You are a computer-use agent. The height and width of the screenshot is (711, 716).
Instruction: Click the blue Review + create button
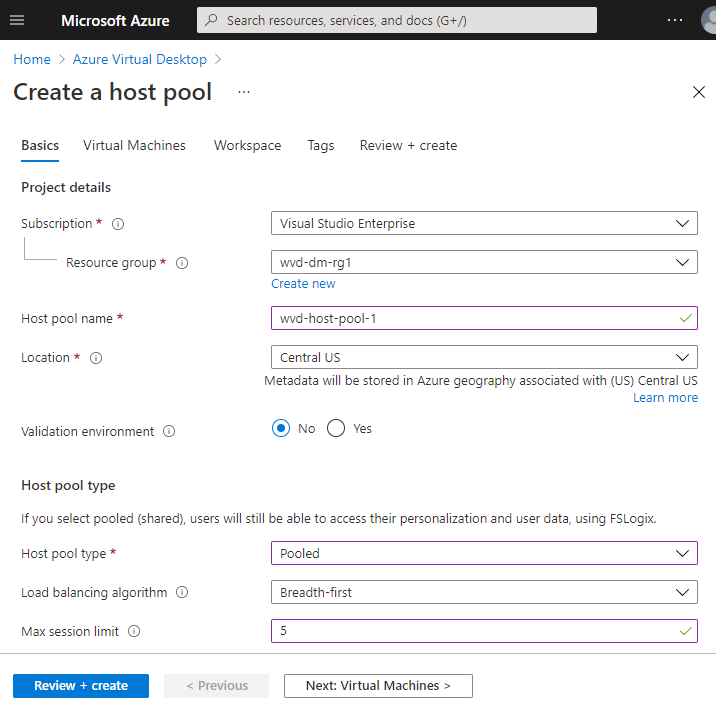pyautogui.click(x=81, y=686)
